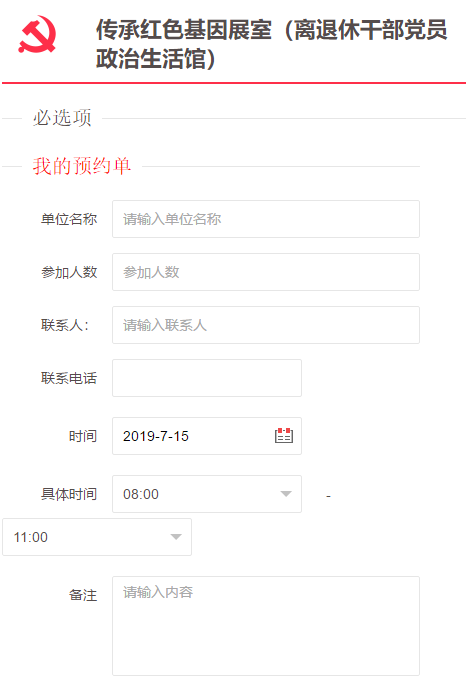This screenshot has height=684, width=466.
Task: Focus the 备注 remarks text area
Action: click(x=266, y=626)
